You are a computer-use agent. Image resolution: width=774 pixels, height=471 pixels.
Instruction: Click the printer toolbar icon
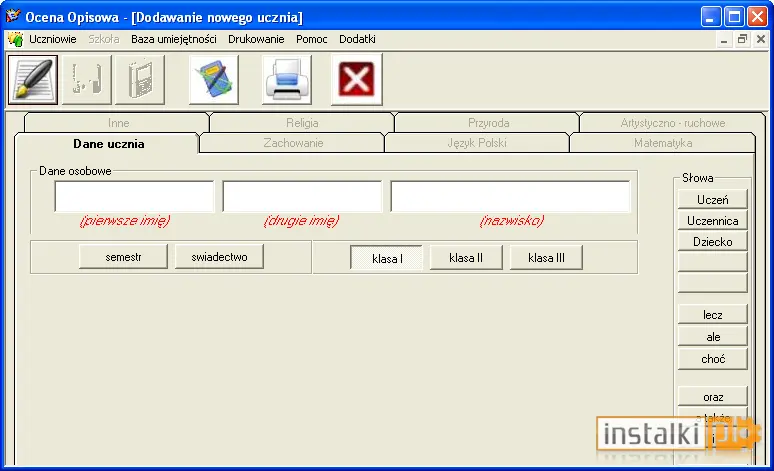[x=287, y=79]
